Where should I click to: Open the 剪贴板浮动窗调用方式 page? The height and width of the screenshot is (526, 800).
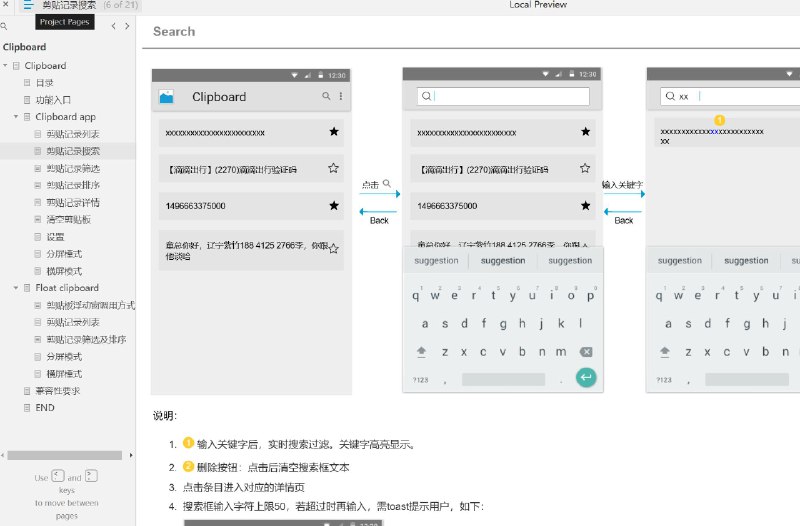coord(91,305)
